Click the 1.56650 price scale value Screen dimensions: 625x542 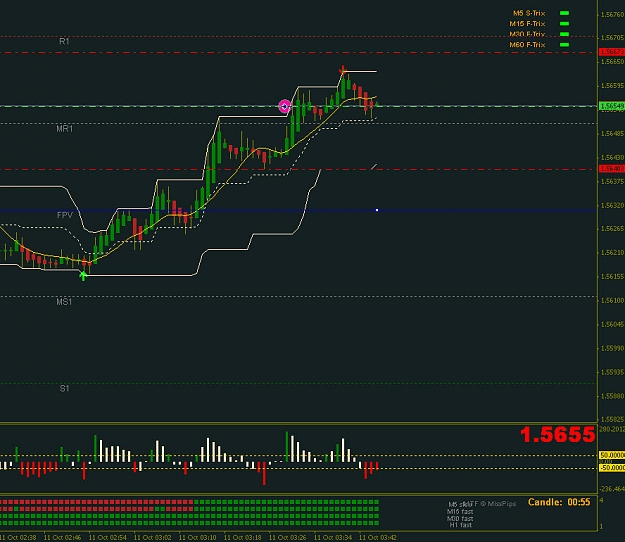[612, 62]
